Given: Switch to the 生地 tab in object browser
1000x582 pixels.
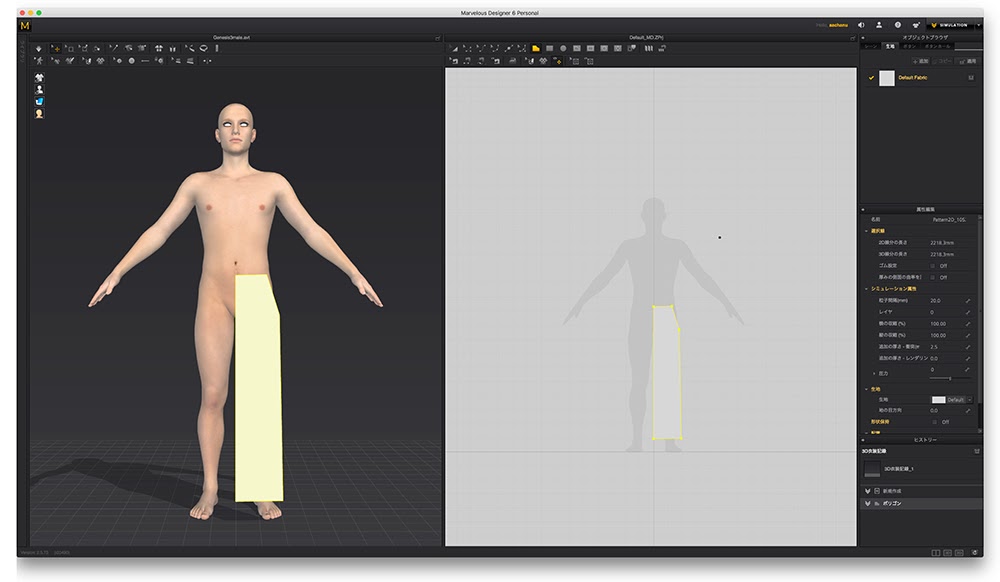Looking at the screenshot, I should pos(890,46).
